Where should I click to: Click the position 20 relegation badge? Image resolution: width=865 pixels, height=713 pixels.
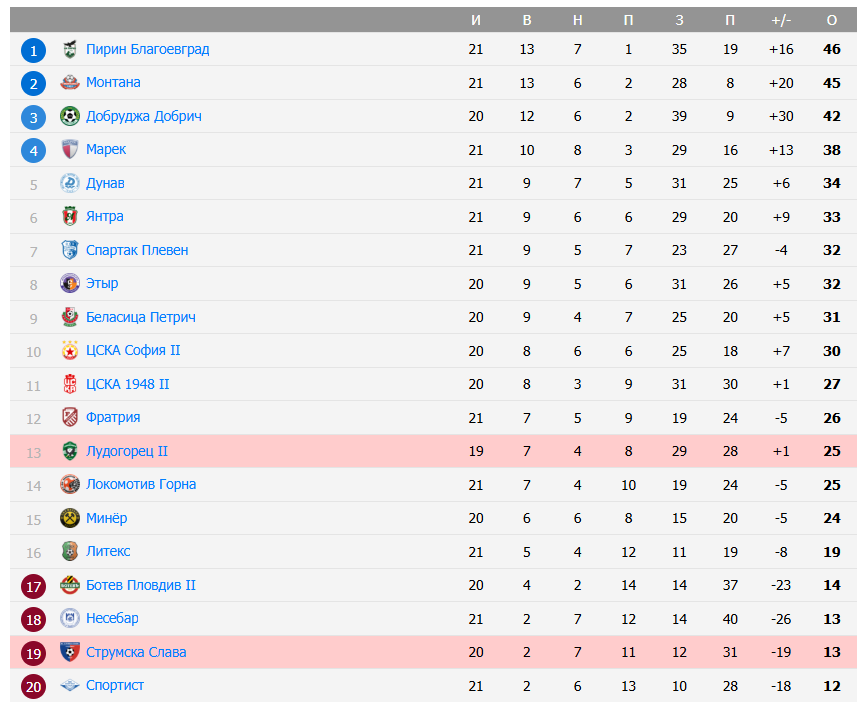click(x=33, y=686)
